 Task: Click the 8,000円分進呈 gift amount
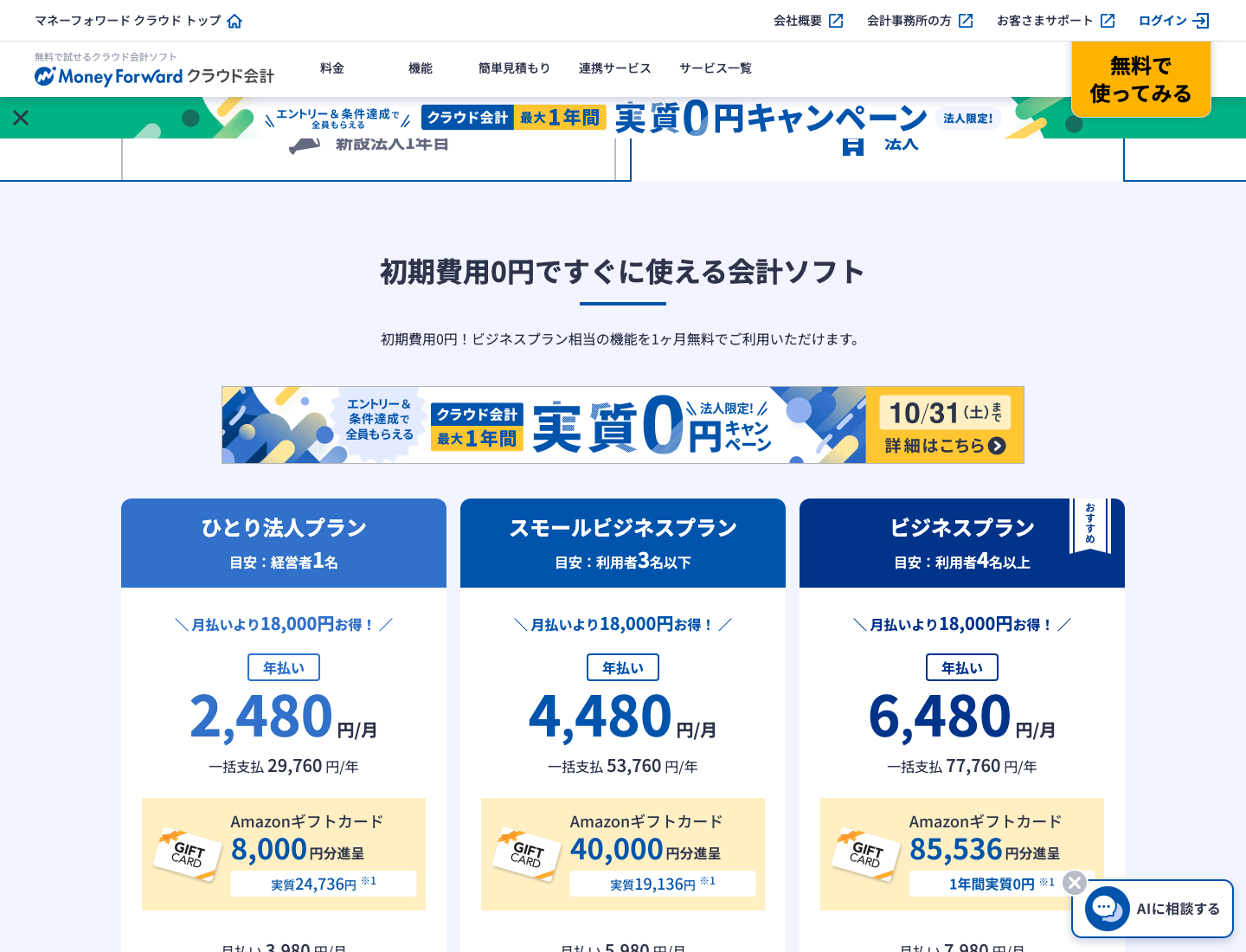tap(298, 850)
